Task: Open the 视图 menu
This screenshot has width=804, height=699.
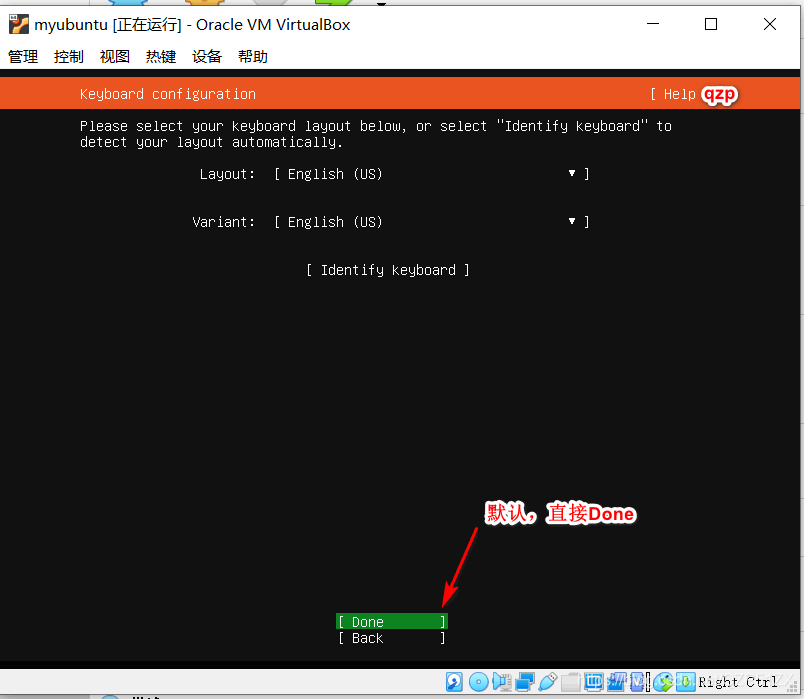Action: [115, 56]
